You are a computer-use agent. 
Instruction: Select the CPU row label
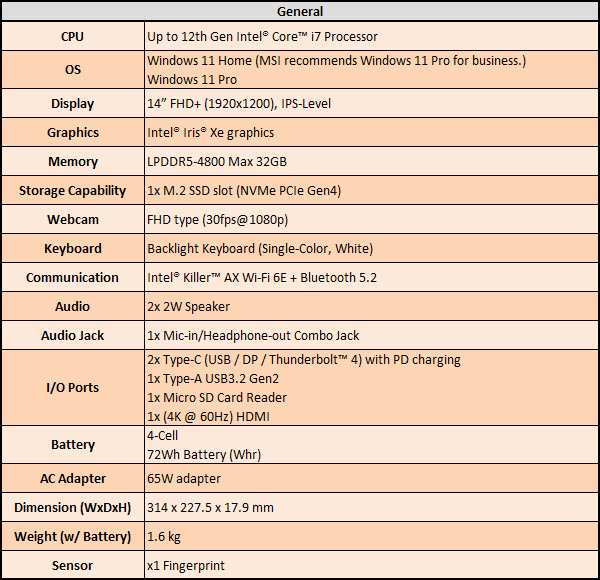point(72,37)
